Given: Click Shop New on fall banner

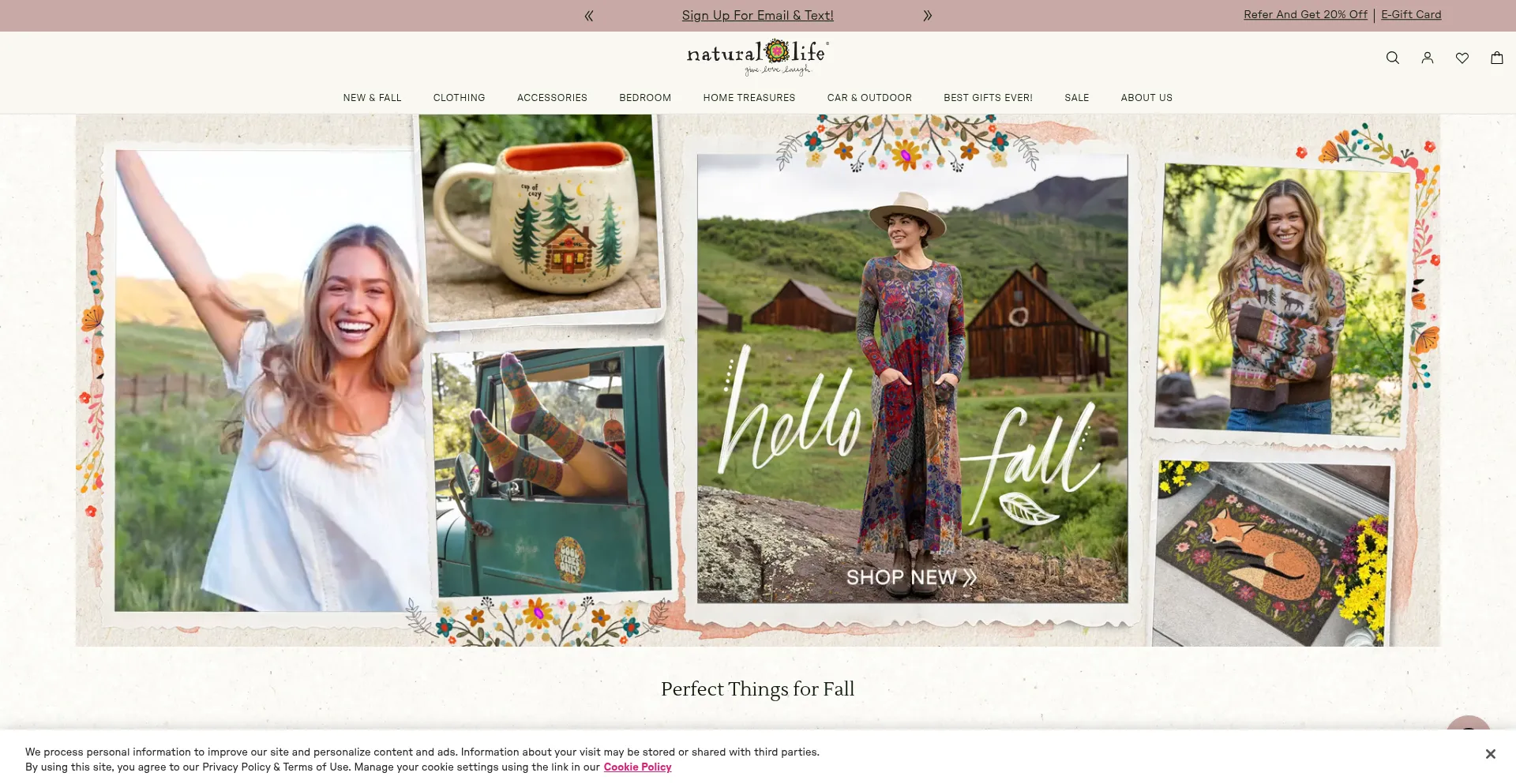Looking at the screenshot, I should (911, 578).
